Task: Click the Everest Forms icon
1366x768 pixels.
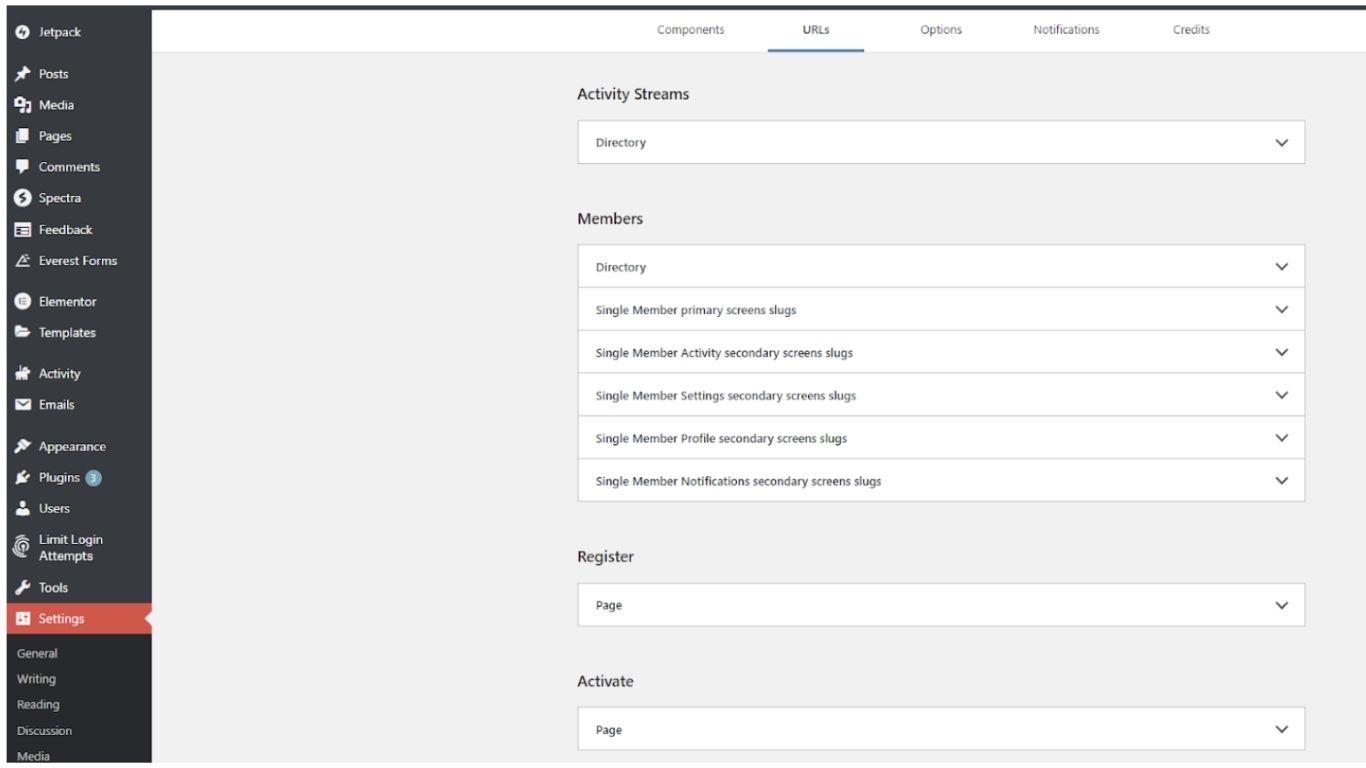Action: click(22, 261)
